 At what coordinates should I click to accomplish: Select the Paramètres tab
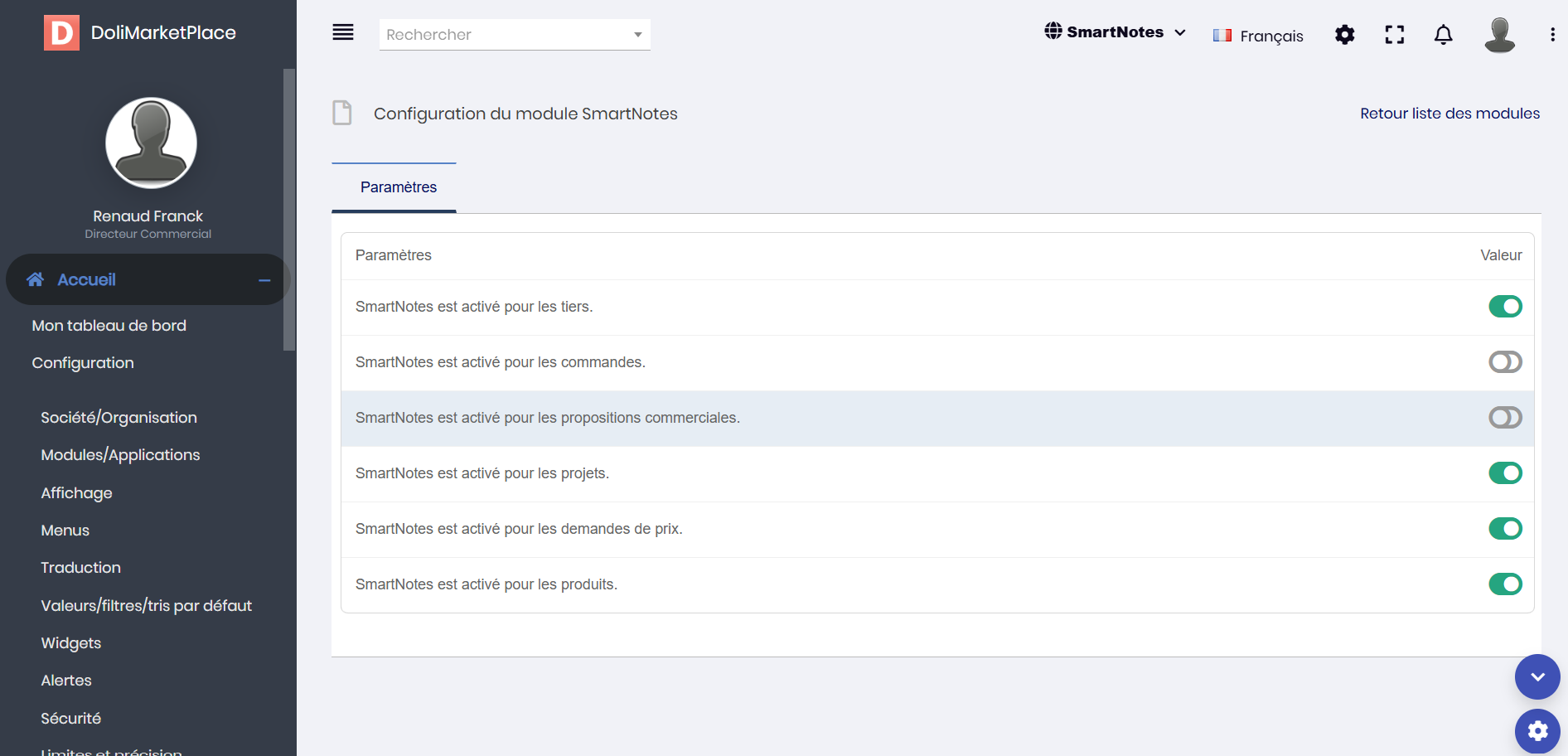pyautogui.click(x=398, y=187)
